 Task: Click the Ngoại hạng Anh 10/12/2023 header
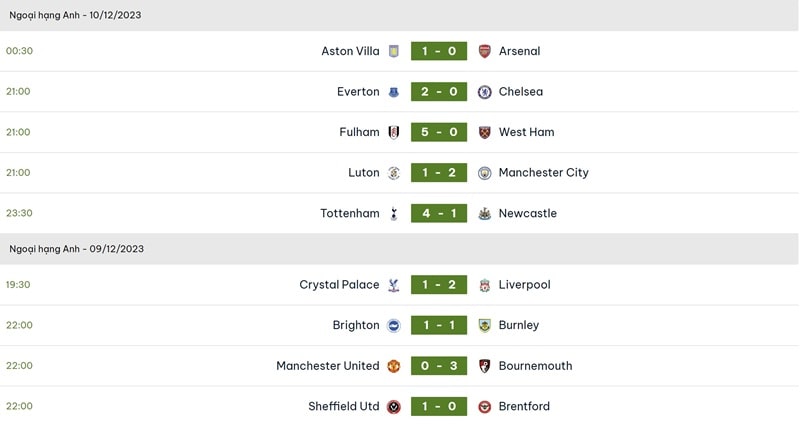76,15
